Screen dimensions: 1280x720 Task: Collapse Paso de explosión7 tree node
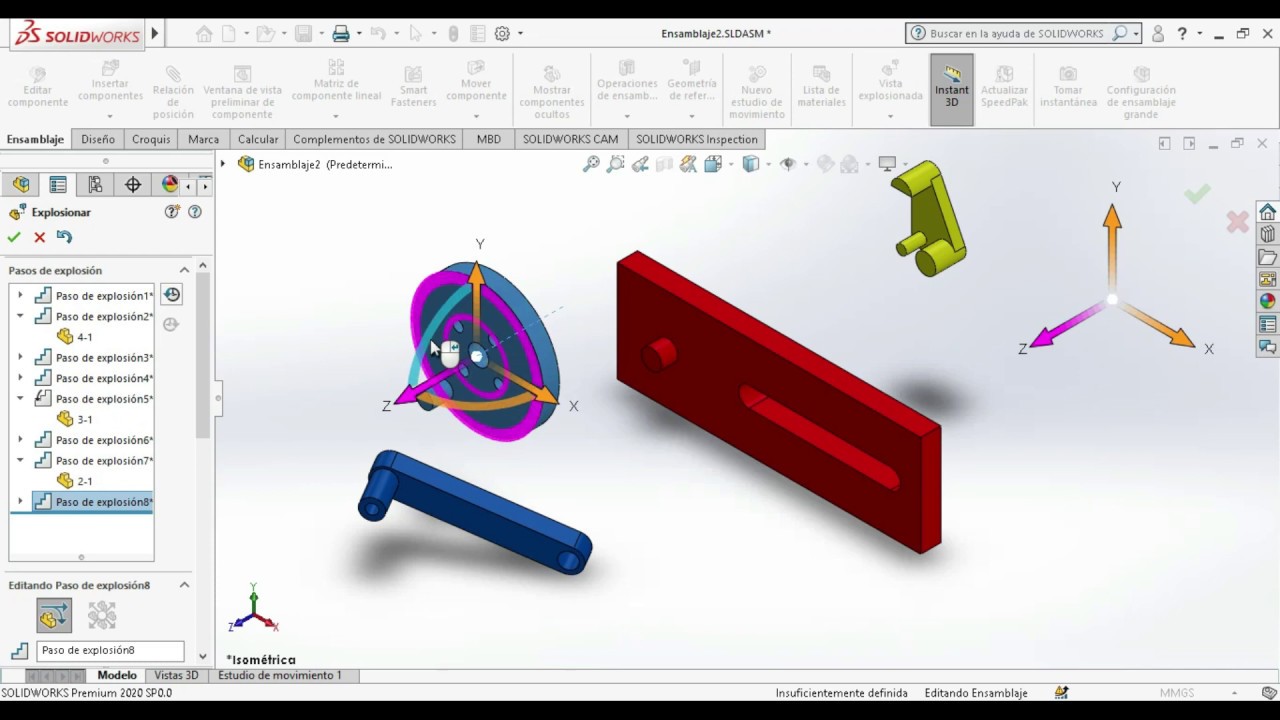(20, 460)
